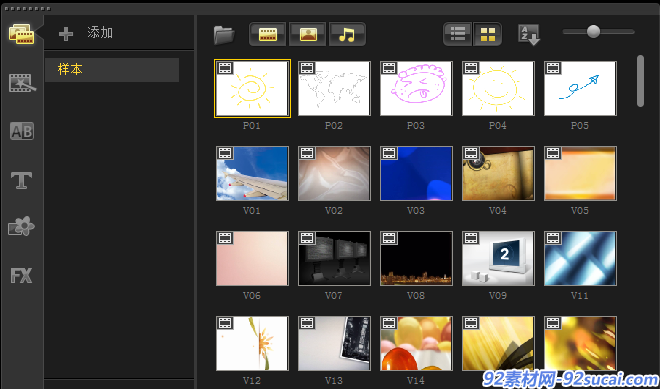Select the V08 city night clip

pyautogui.click(x=416, y=258)
